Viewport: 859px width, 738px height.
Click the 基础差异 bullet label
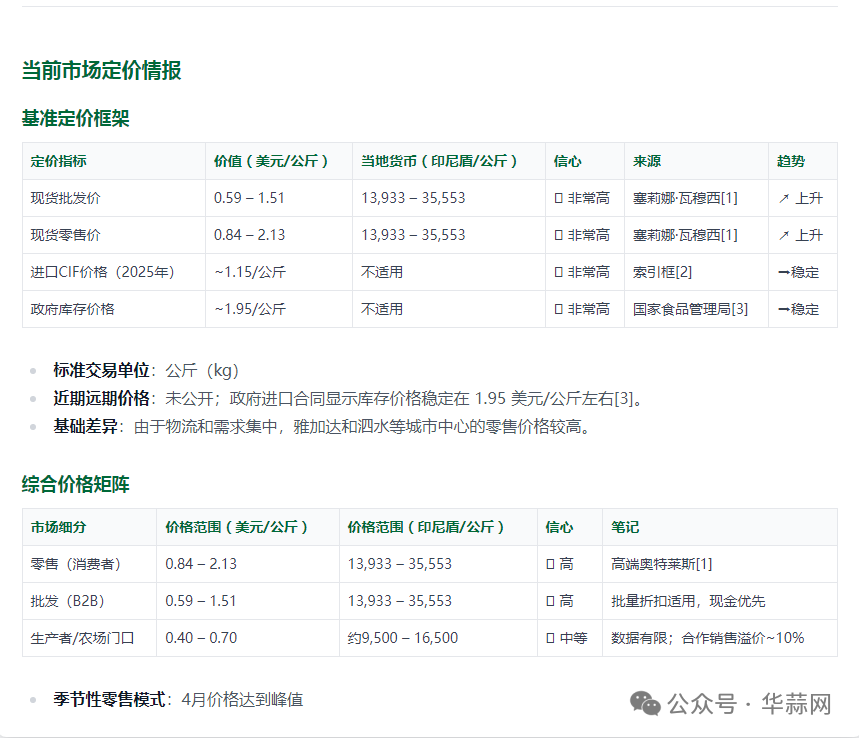85,426
